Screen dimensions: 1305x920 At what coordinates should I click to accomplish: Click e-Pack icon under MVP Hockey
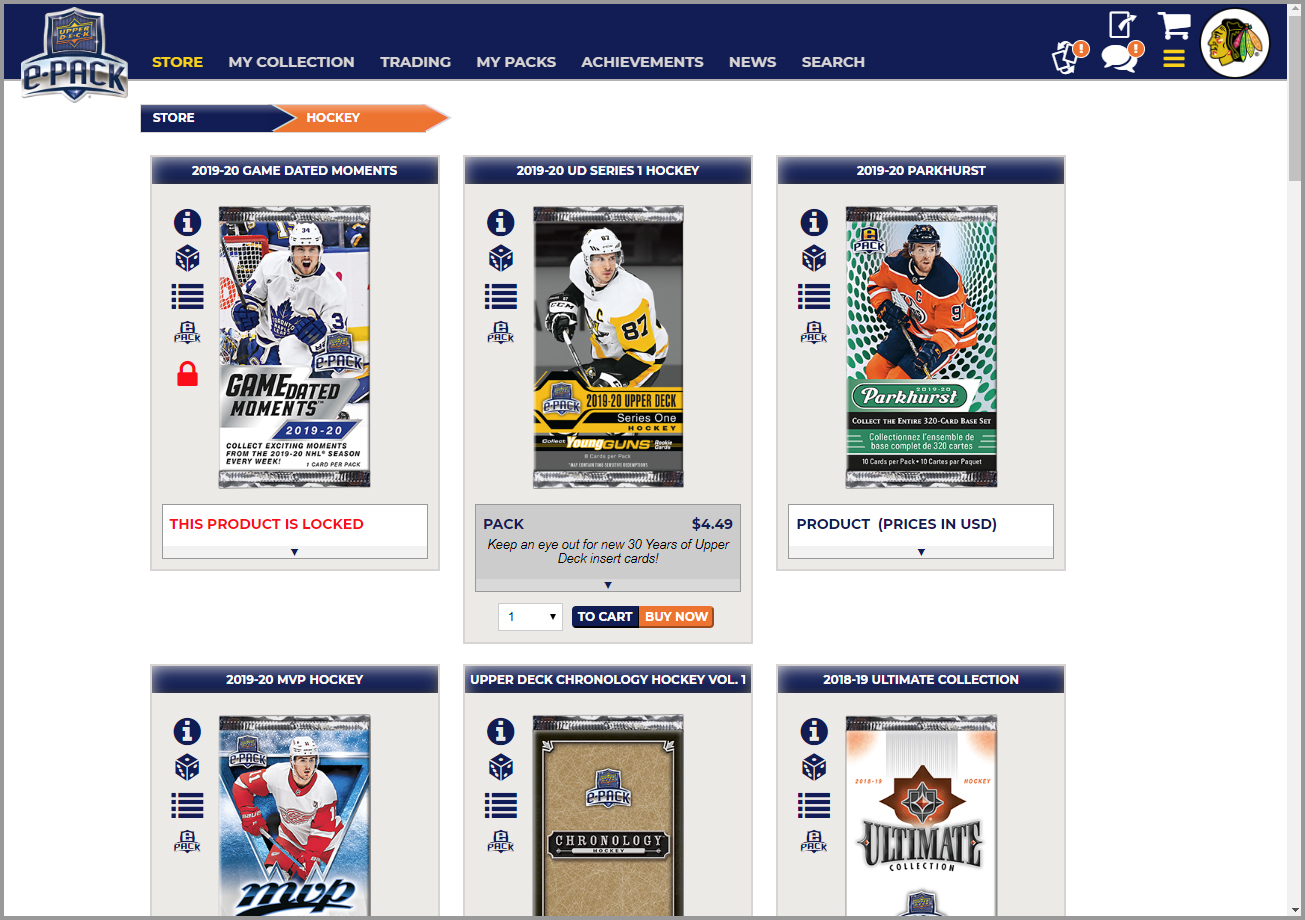187,842
